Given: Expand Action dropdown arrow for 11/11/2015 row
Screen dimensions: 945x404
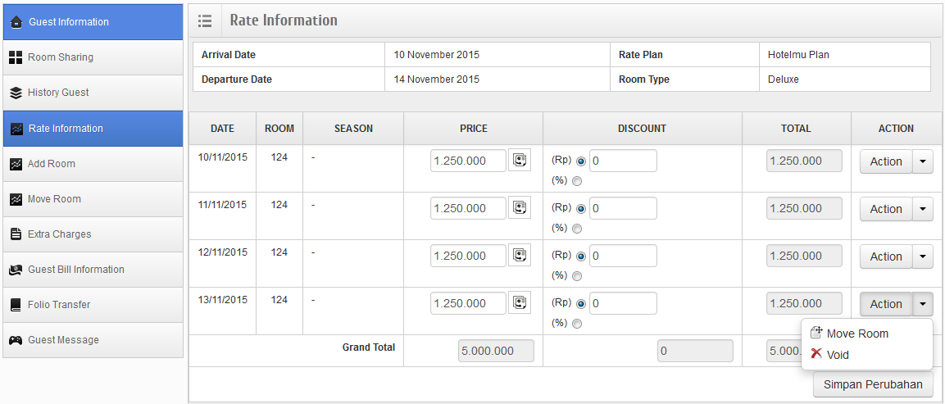Looking at the screenshot, I should [x=922, y=209].
